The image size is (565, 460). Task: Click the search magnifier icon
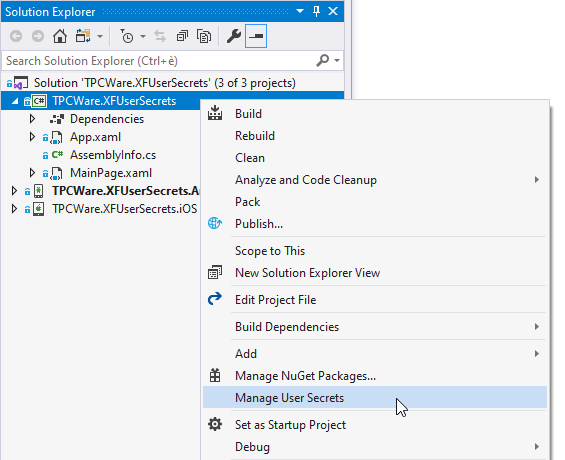(x=322, y=61)
